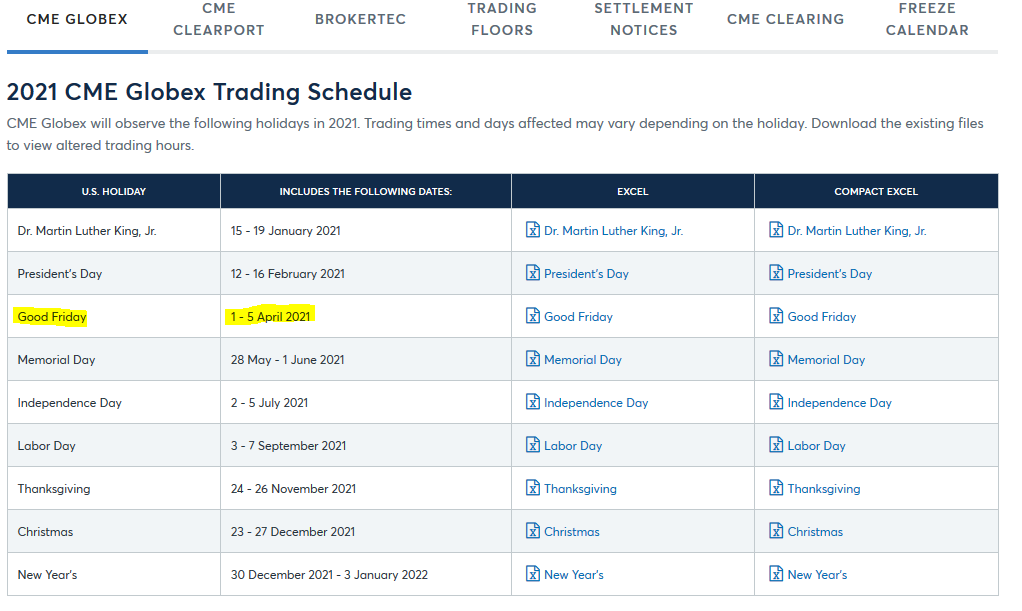The width and height of the screenshot is (1022, 611).
Task: Click Compact Excel icon for Dr. Martin Luther King, Jr.
Action: (x=776, y=230)
